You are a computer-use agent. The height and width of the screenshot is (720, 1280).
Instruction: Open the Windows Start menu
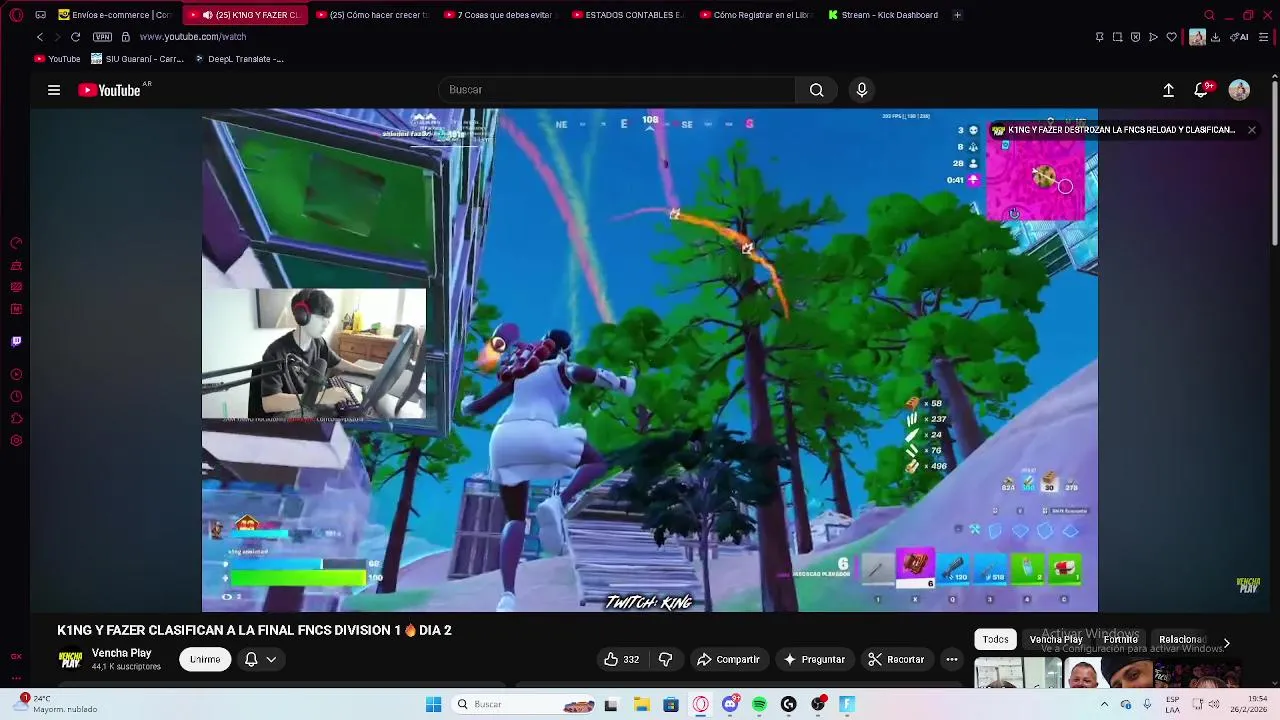pos(433,704)
